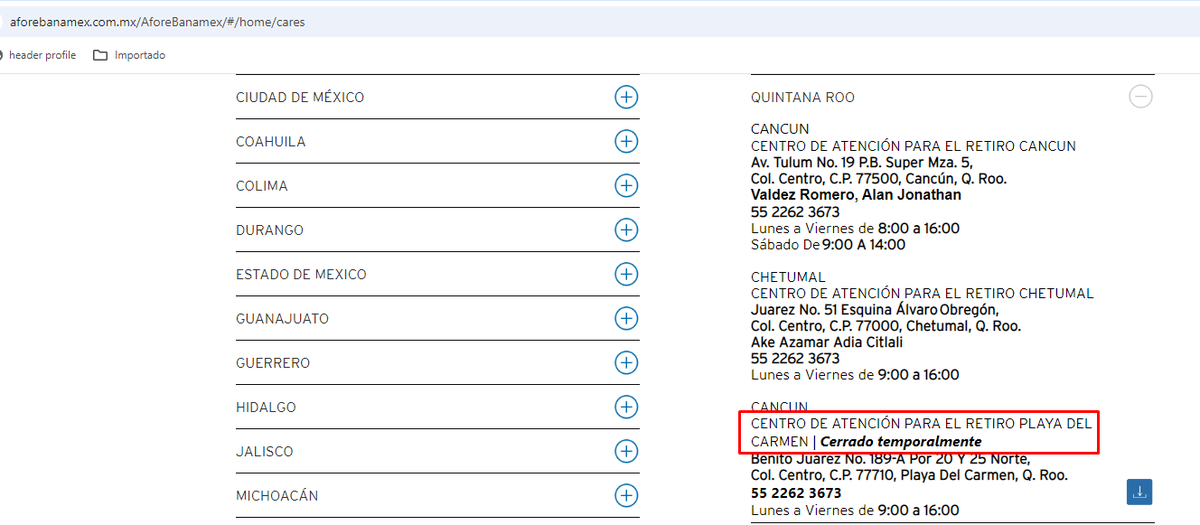The width and height of the screenshot is (1200, 525).
Task: Expand the HIDALGO plus icon
Action: [x=626, y=407]
